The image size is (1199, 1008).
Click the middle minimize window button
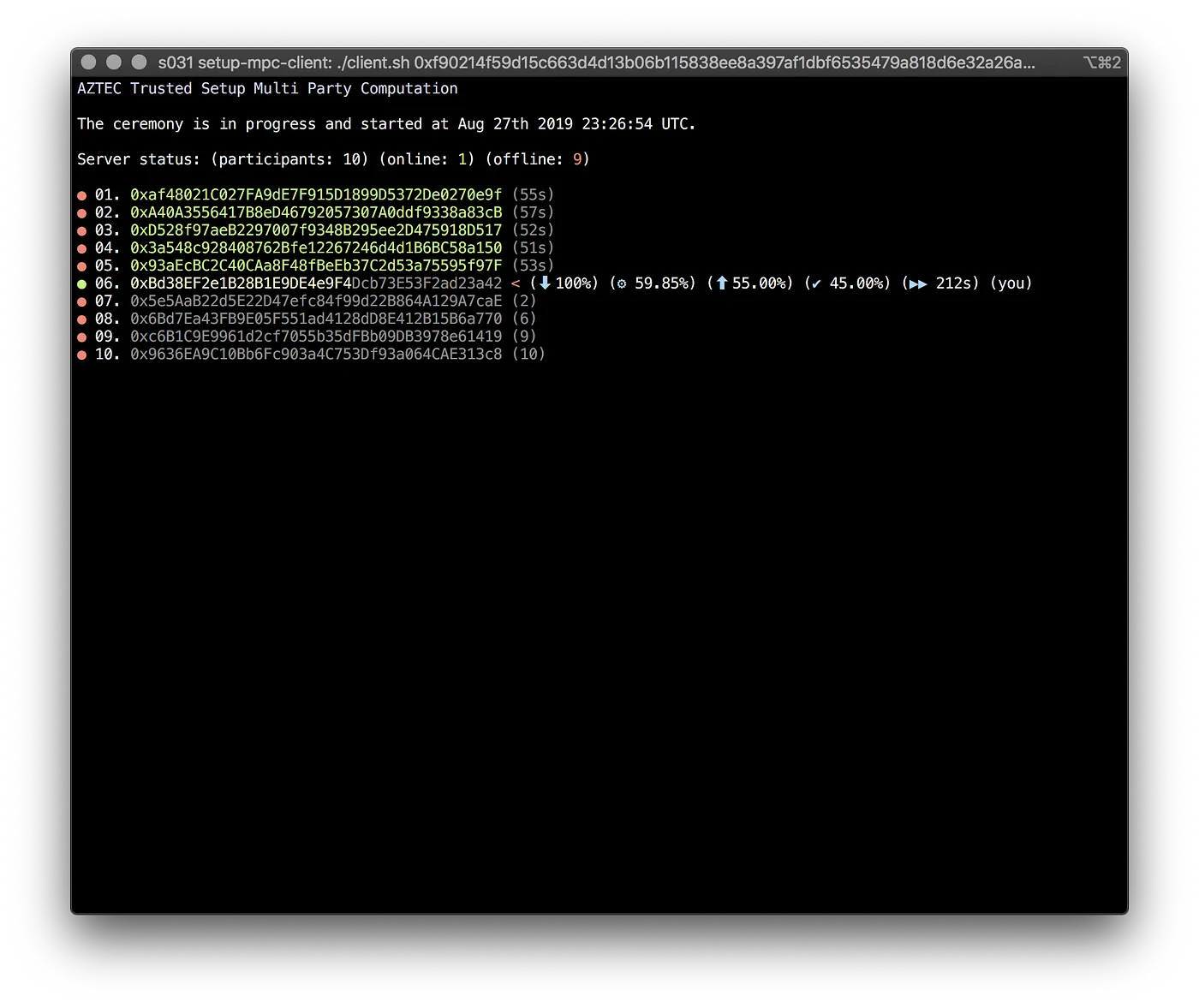114,62
